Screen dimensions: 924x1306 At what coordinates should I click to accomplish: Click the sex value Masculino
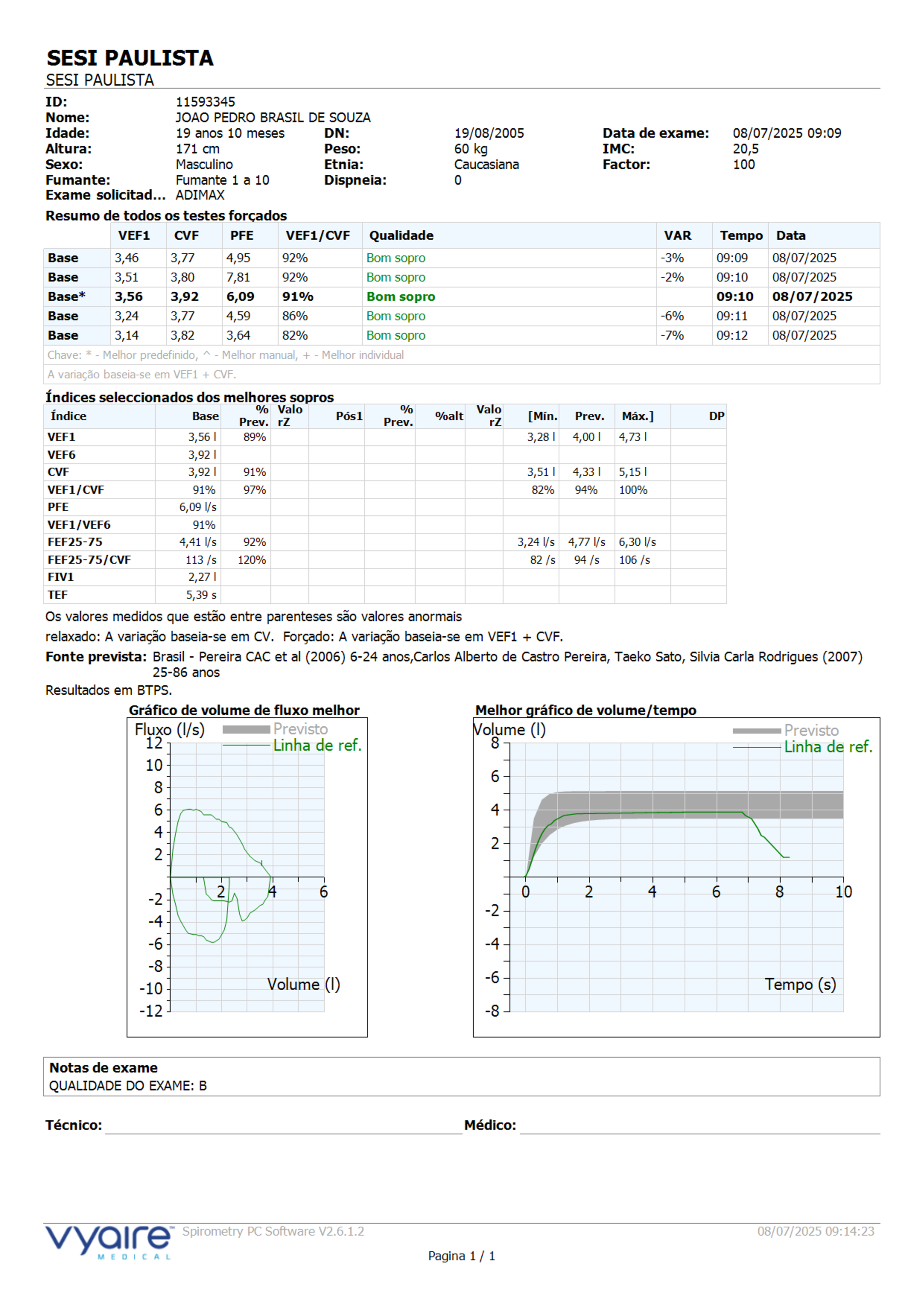pyautogui.click(x=204, y=164)
